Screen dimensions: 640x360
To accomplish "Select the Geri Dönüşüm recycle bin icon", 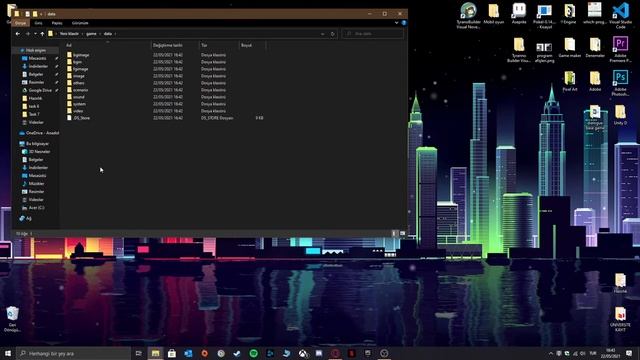I will pyautogui.click(x=12, y=319).
